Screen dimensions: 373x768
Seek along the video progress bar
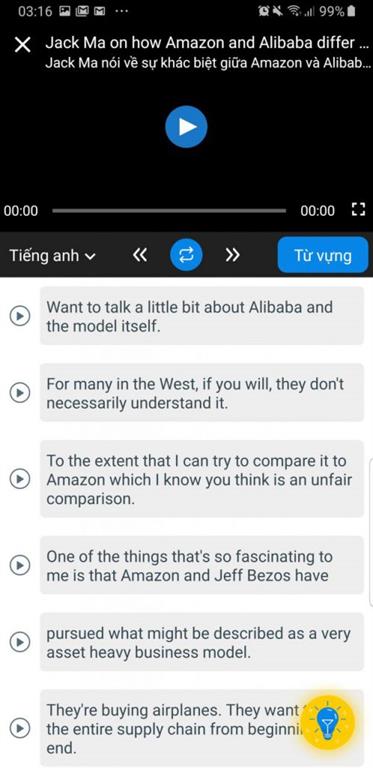[169, 211]
